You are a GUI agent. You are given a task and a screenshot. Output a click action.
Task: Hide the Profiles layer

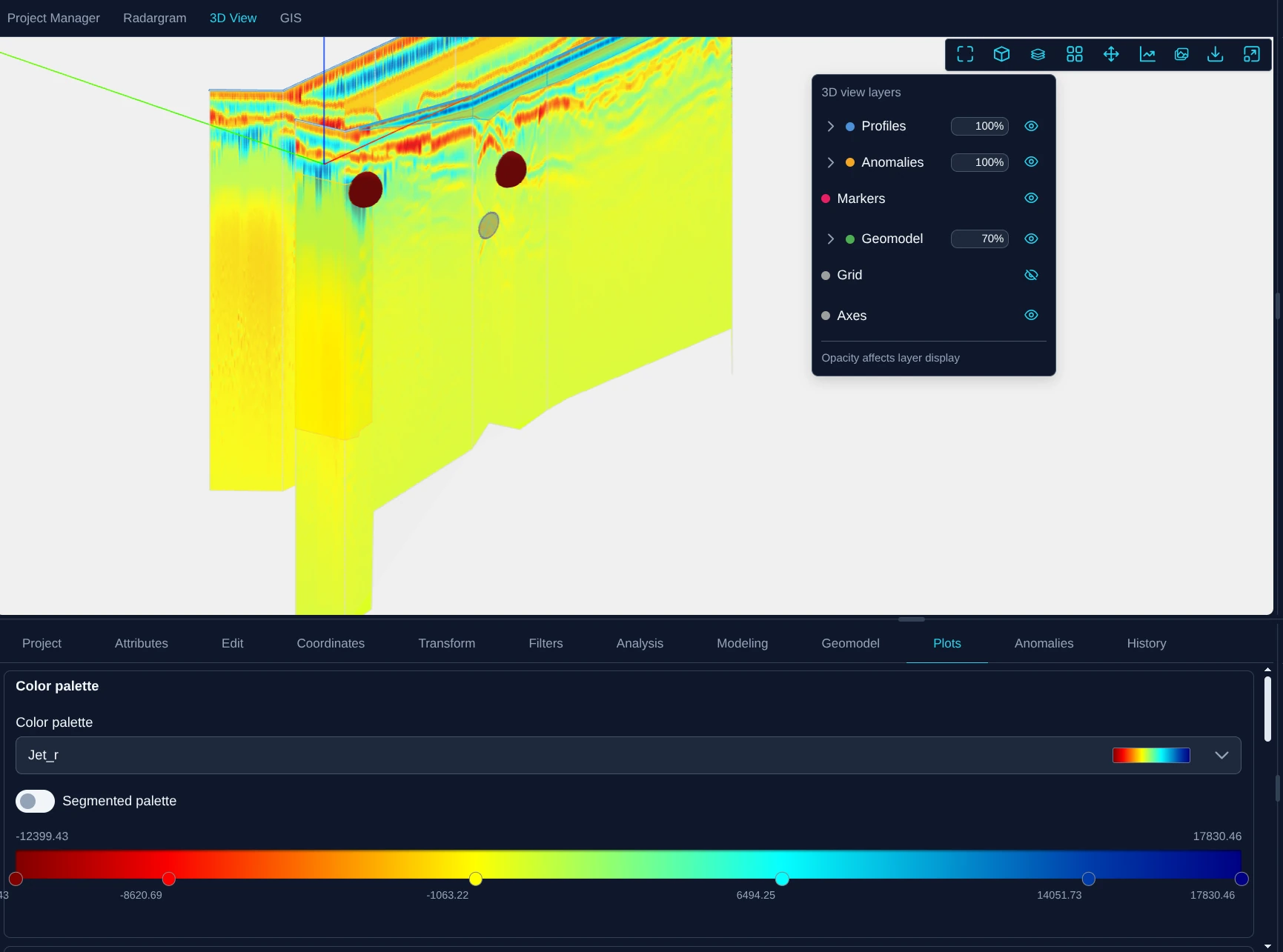click(1030, 126)
